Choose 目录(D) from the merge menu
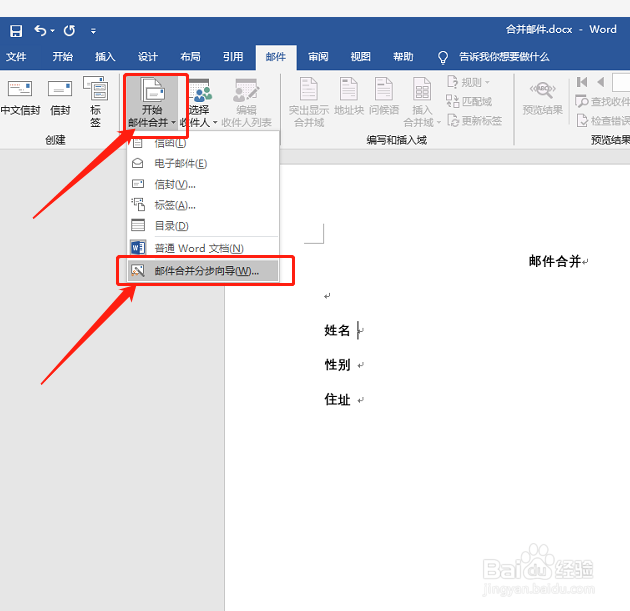 pyautogui.click(x=202, y=226)
